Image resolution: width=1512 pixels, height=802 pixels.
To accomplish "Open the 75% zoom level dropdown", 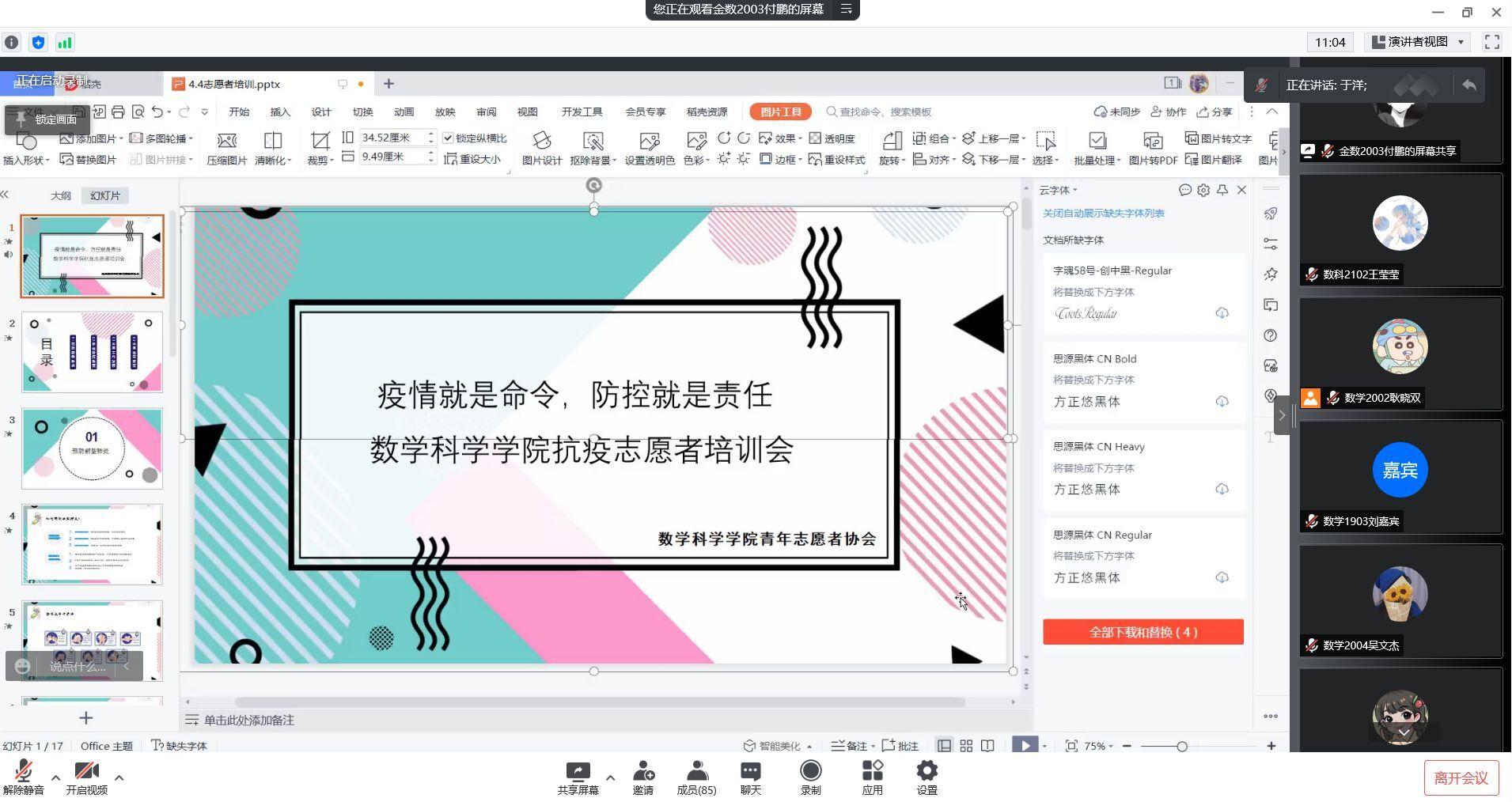I will pyautogui.click(x=1098, y=746).
